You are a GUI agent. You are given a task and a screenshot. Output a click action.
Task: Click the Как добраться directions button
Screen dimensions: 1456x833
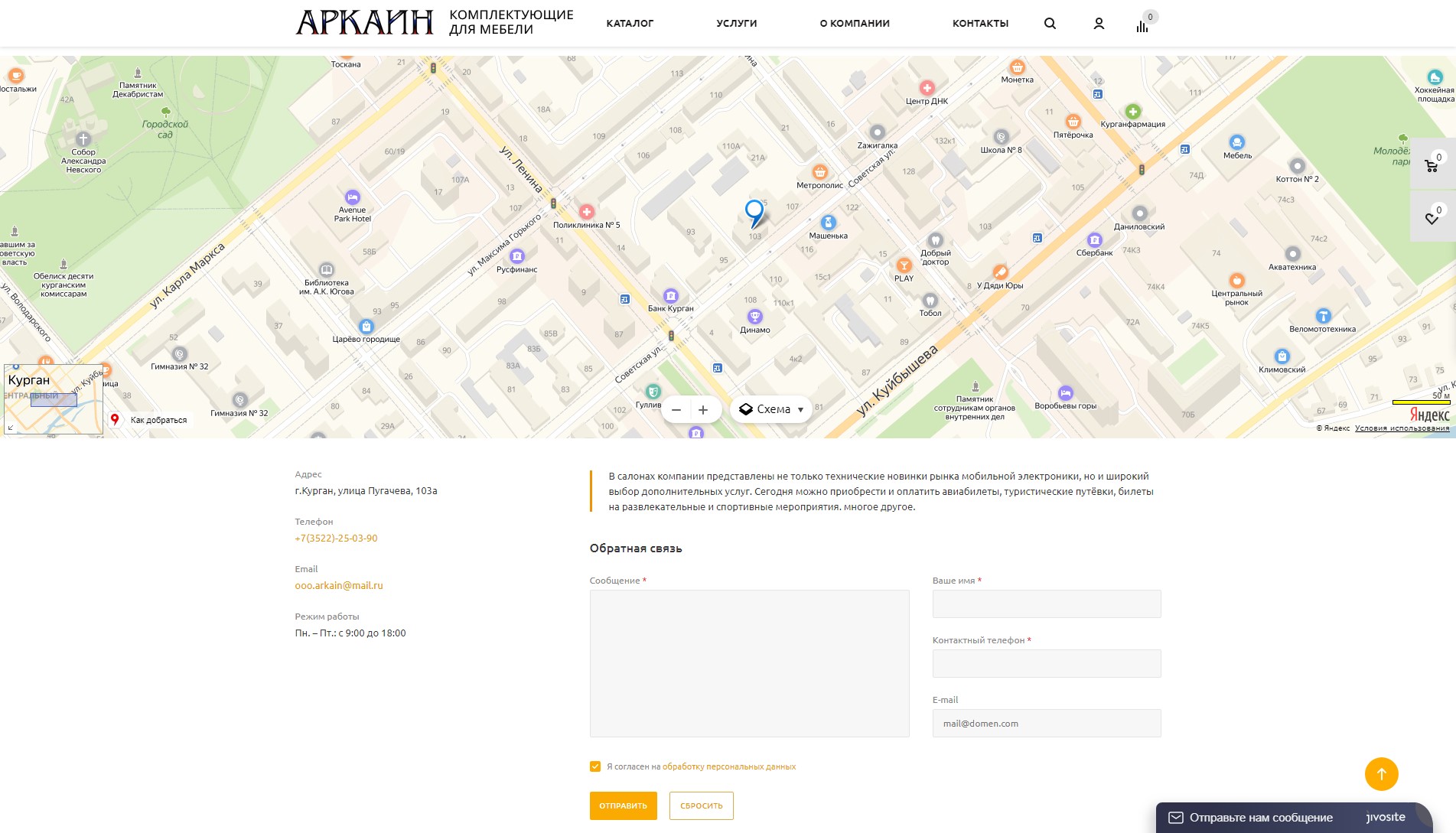pyautogui.click(x=150, y=420)
